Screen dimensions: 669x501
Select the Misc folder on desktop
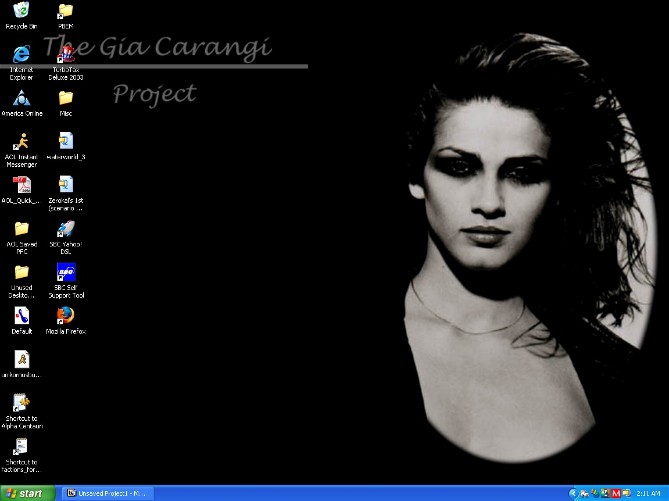pyautogui.click(x=66, y=98)
